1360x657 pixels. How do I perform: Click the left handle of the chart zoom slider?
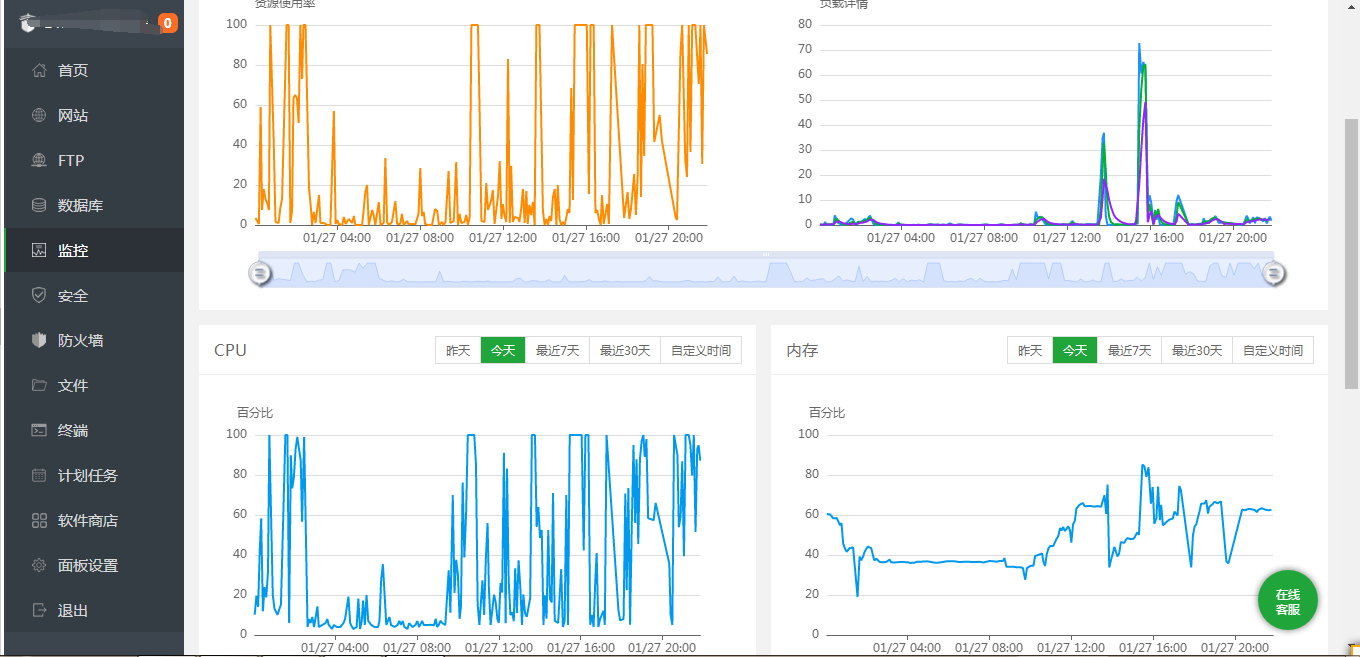pos(260,273)
